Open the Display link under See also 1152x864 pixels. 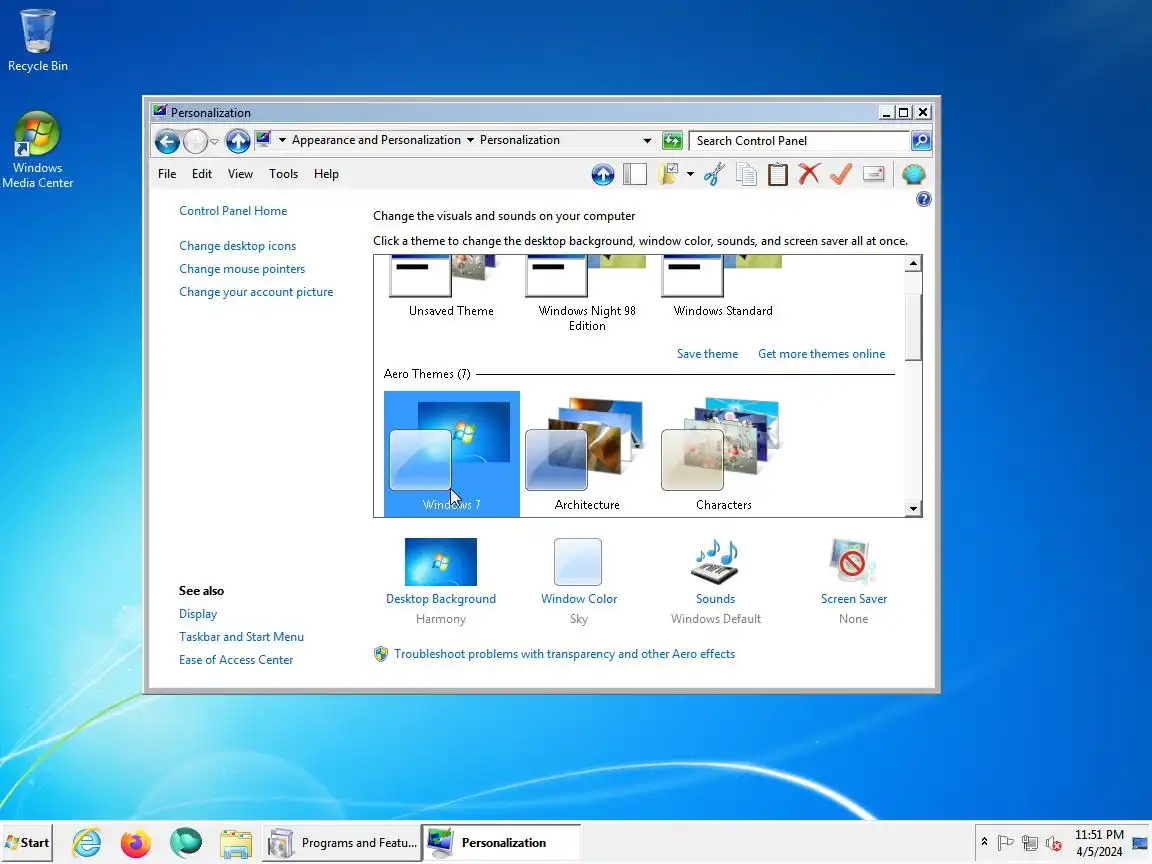pyautogui.click(x=198, y=614)
